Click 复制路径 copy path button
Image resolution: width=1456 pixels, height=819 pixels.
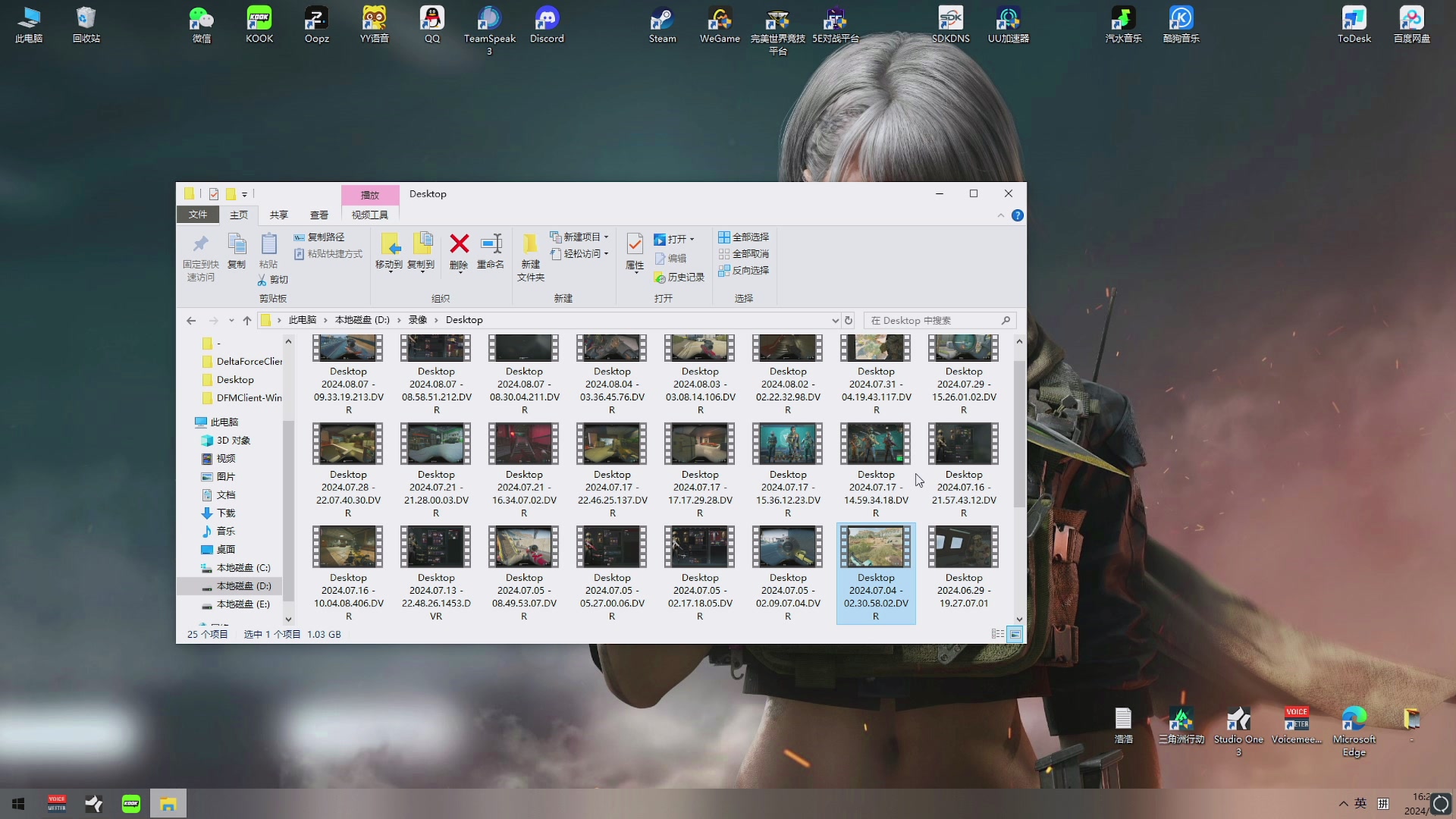click(x=319, y=237)
